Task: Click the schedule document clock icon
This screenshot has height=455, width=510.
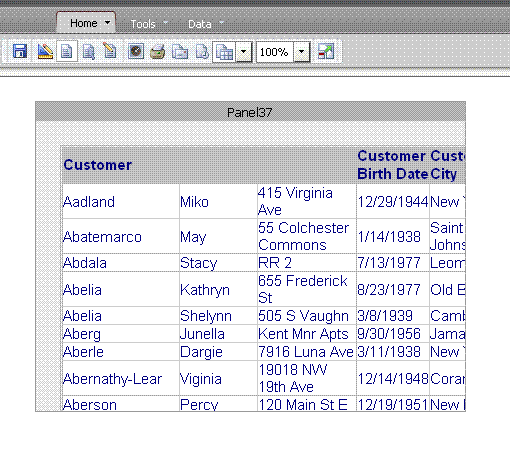Action: click(202, 52)
